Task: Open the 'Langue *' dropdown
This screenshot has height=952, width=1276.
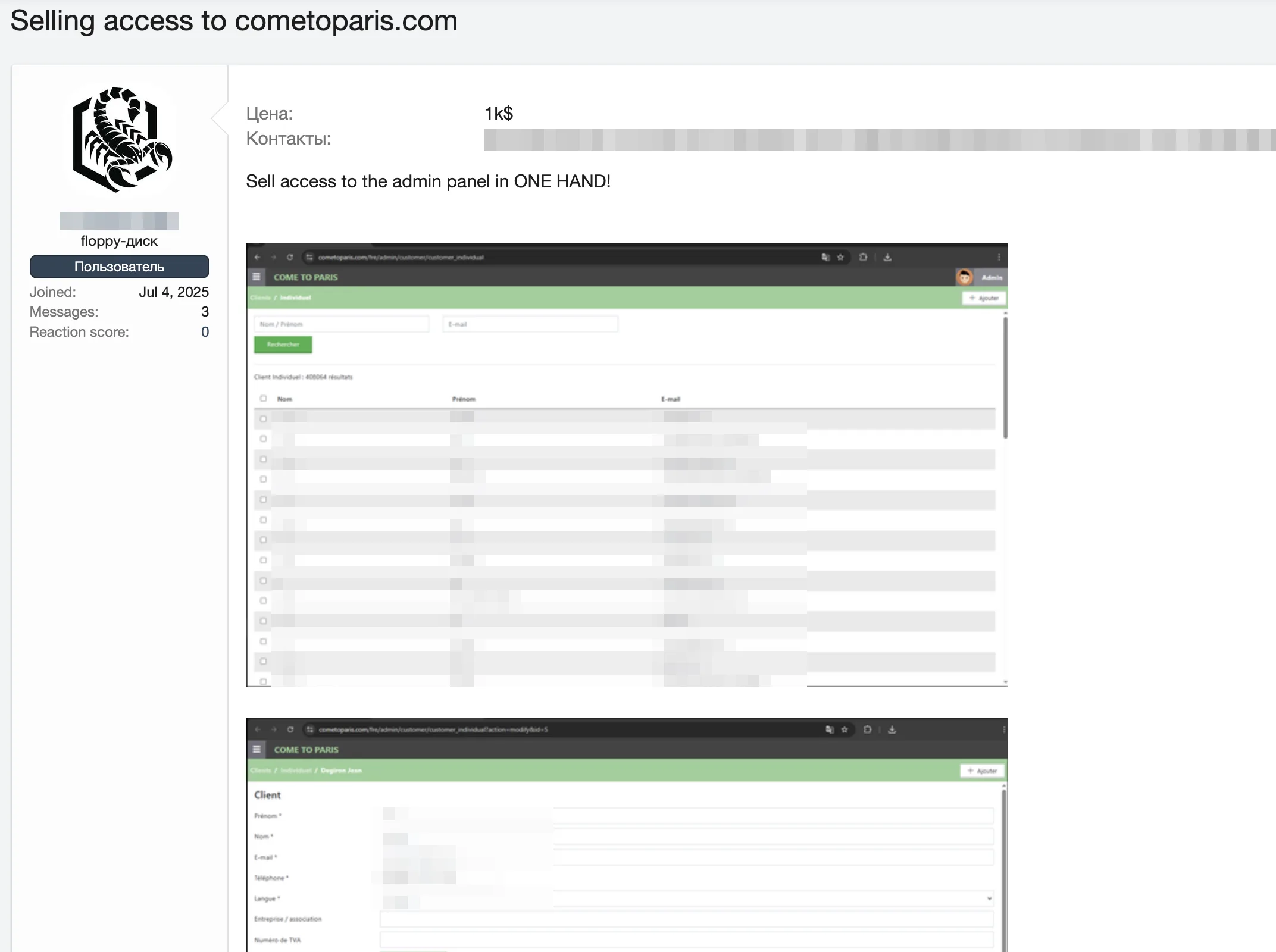Action: pos(687,898)
